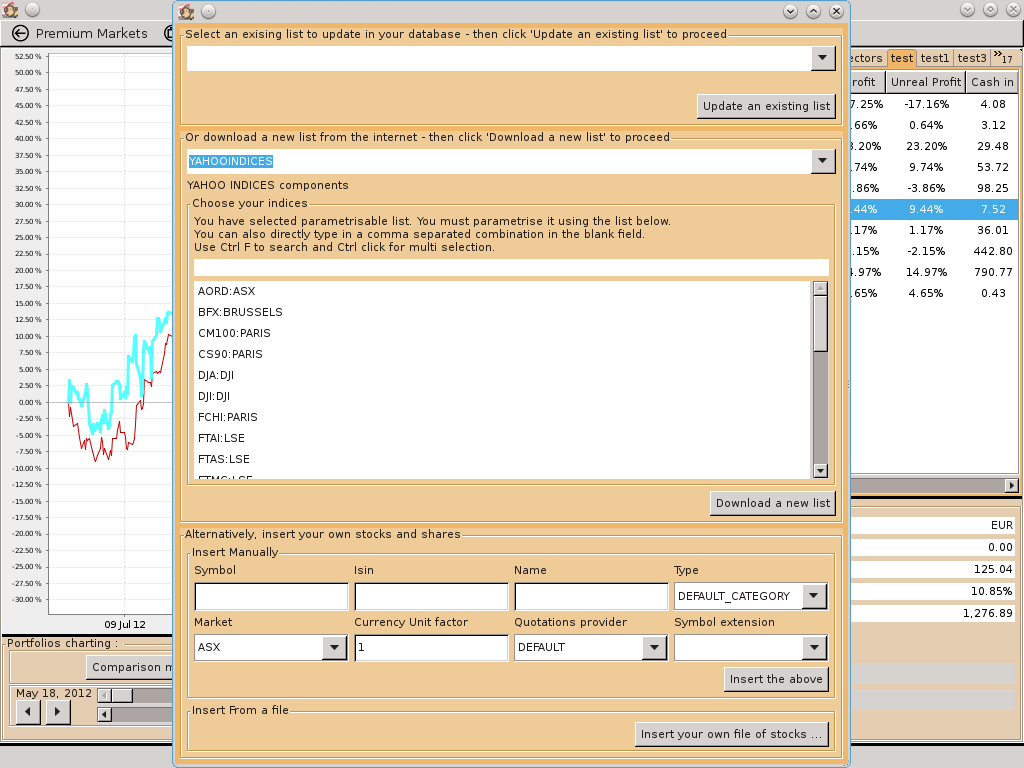Open the existing list dropdown
The width and height of the screenshot is (1024, 768).
823,58
